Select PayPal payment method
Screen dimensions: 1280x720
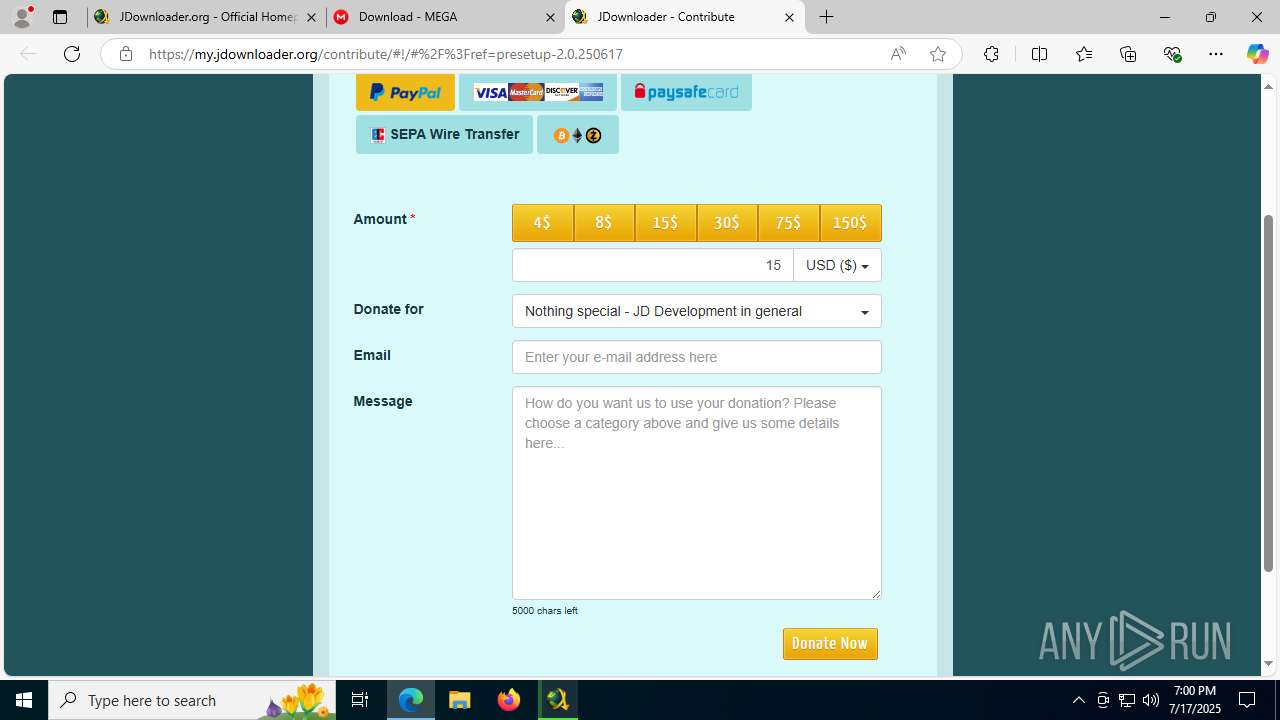(405, 92)
